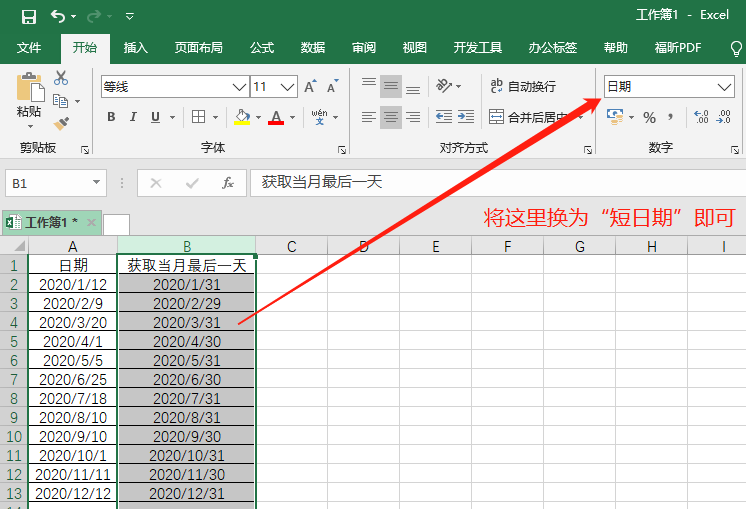Open the 等线 font name dropdown
This screenshot has height=509, width=746.
(239, 87)
